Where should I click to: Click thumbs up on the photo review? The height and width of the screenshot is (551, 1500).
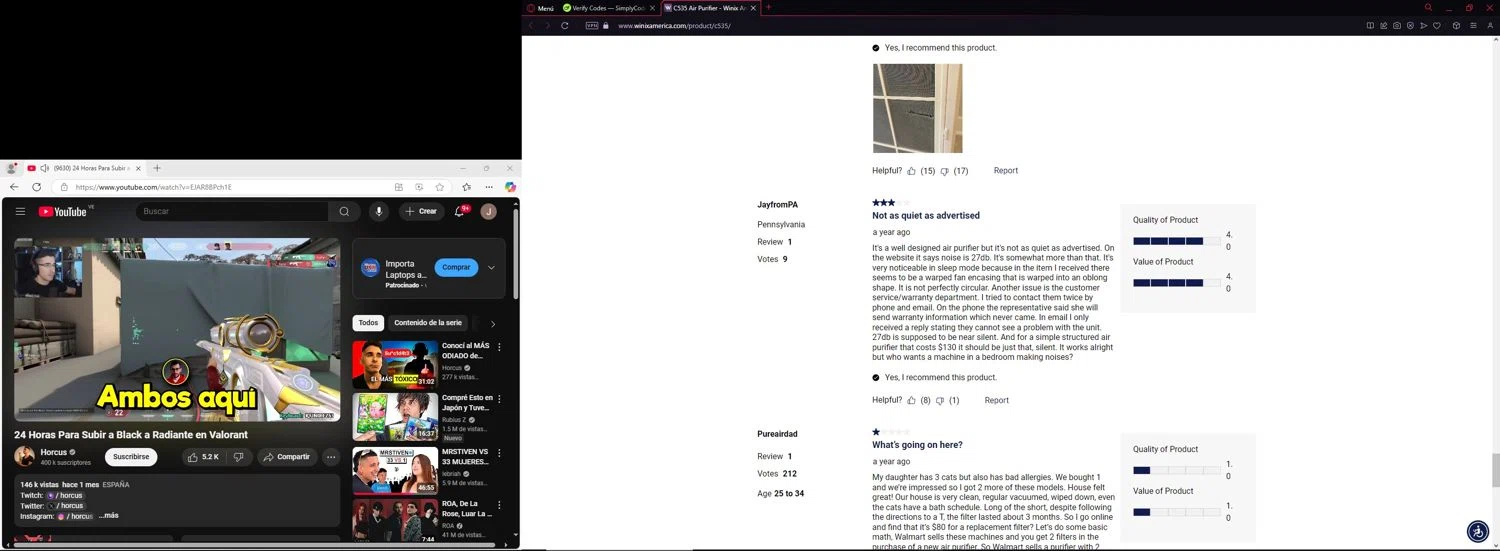point(912,171)
